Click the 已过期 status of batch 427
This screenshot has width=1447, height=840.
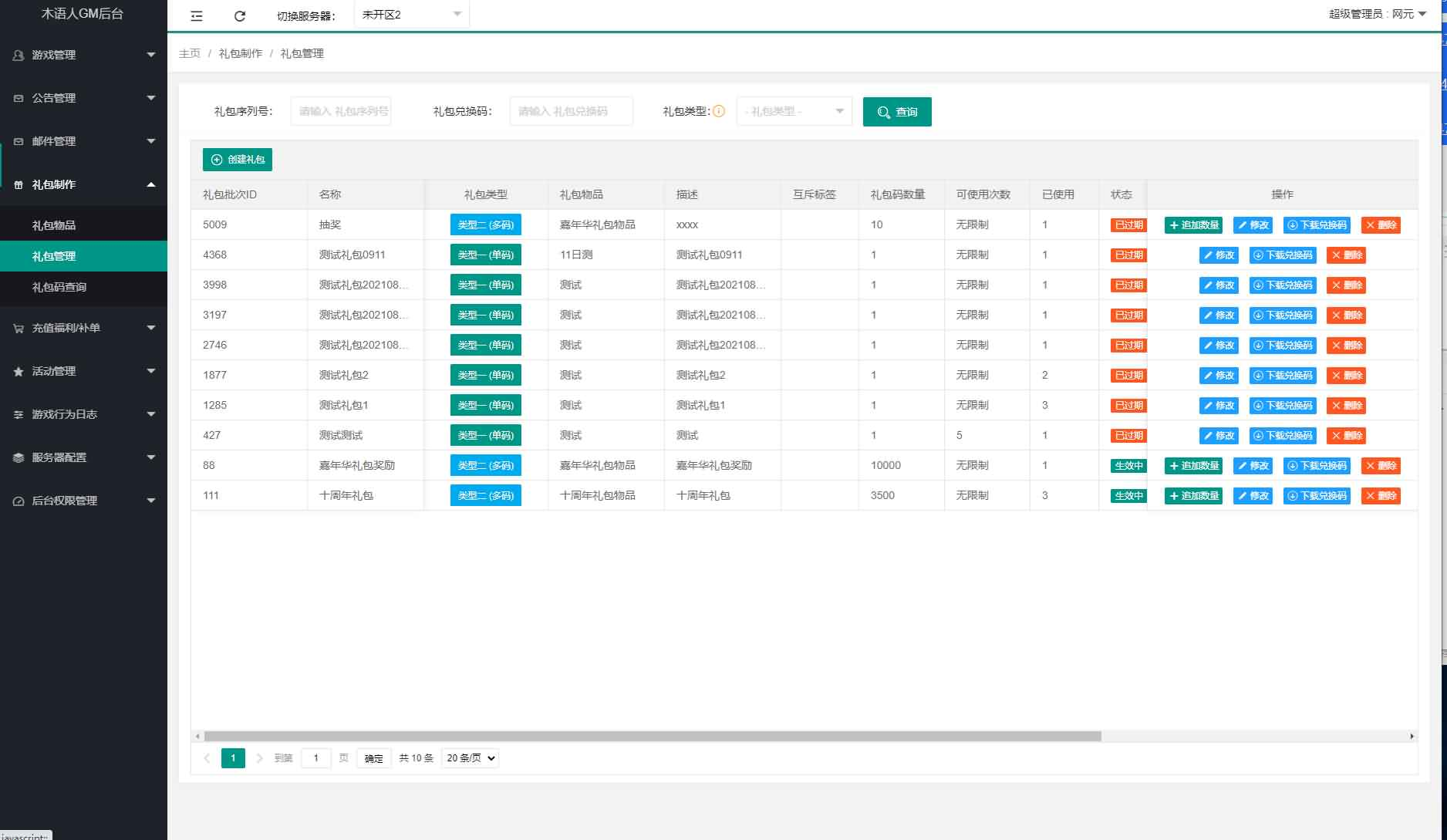pyautogui.click(x=1128, y=436)
